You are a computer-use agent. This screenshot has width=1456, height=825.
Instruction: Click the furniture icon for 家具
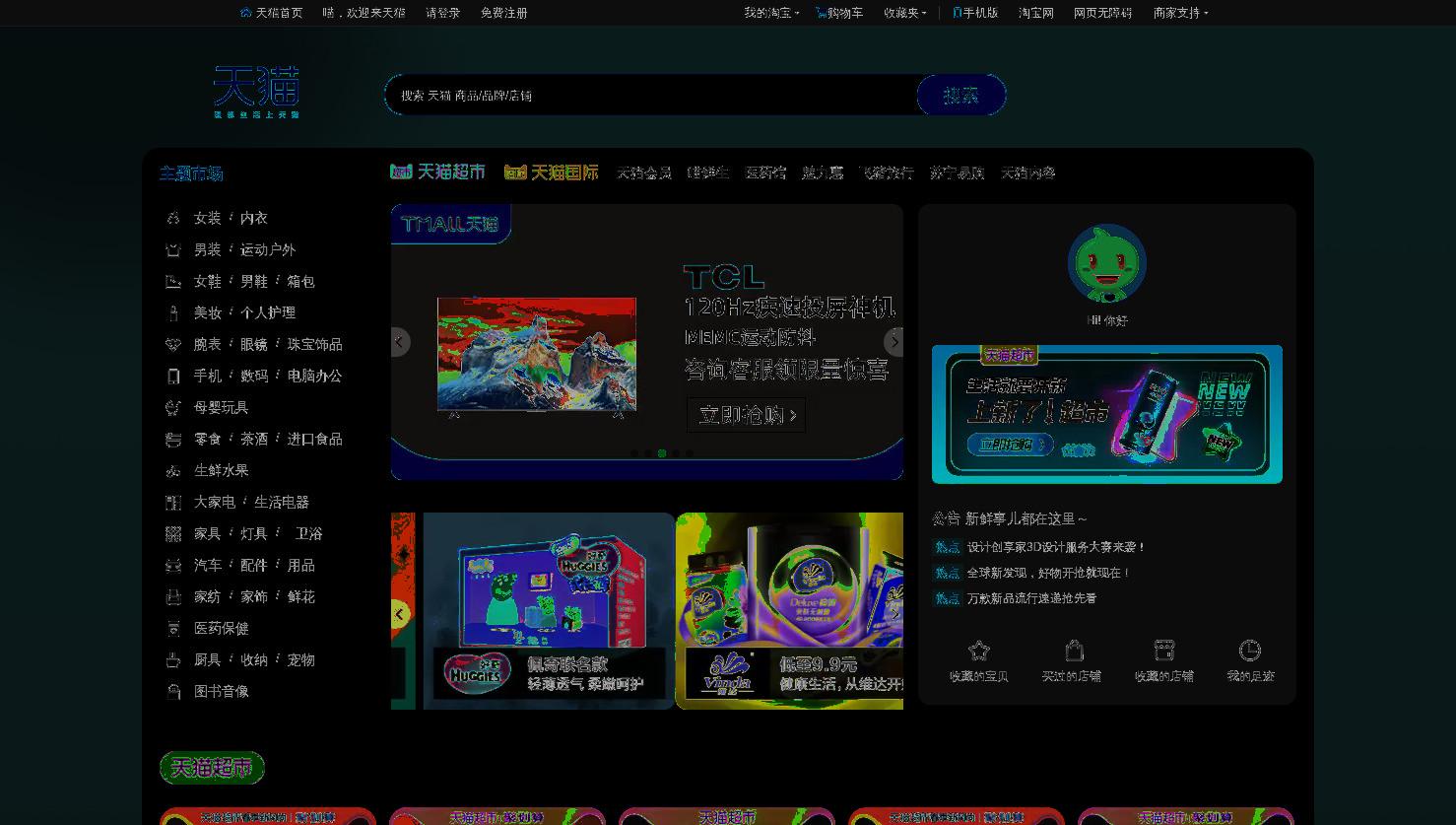coord(173,533)
